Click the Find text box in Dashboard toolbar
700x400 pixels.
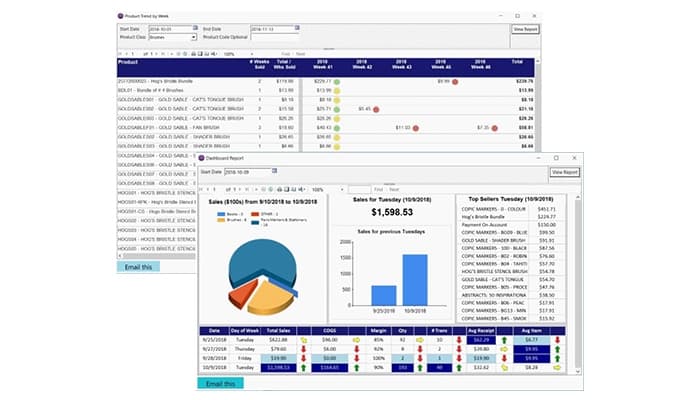pos(358,188)
